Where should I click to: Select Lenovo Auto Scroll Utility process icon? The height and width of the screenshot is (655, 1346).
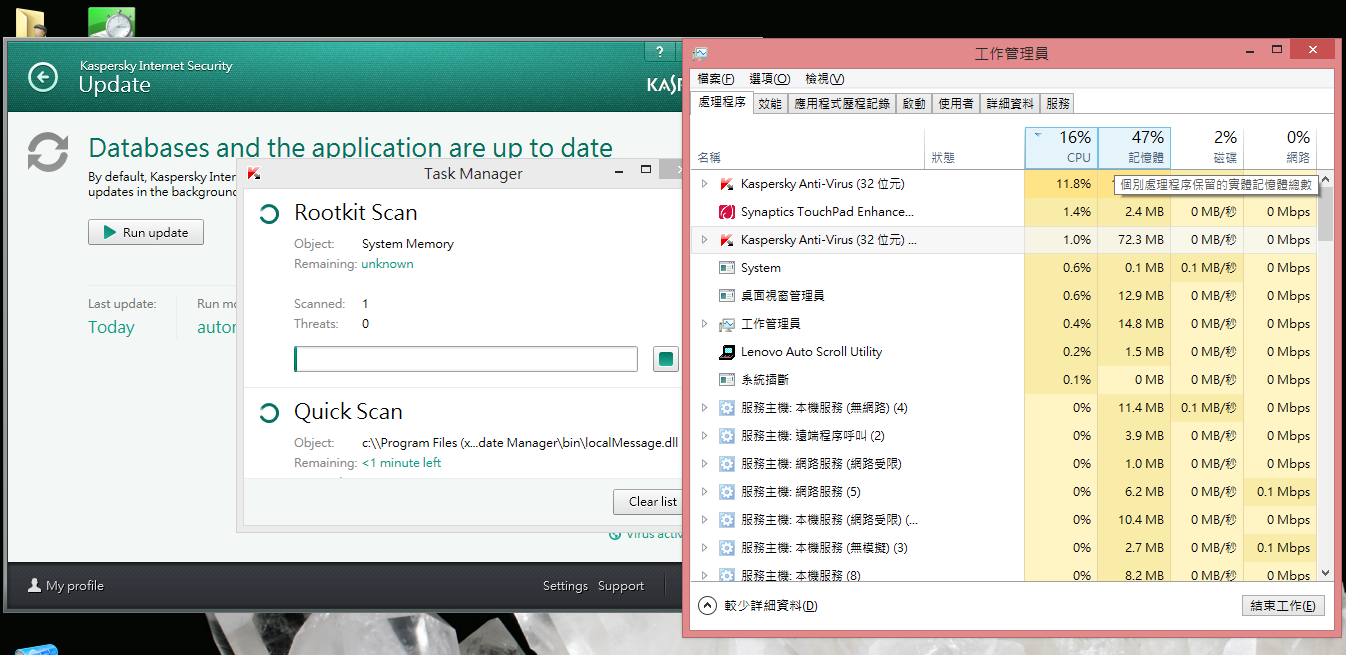tap(727, 352)
